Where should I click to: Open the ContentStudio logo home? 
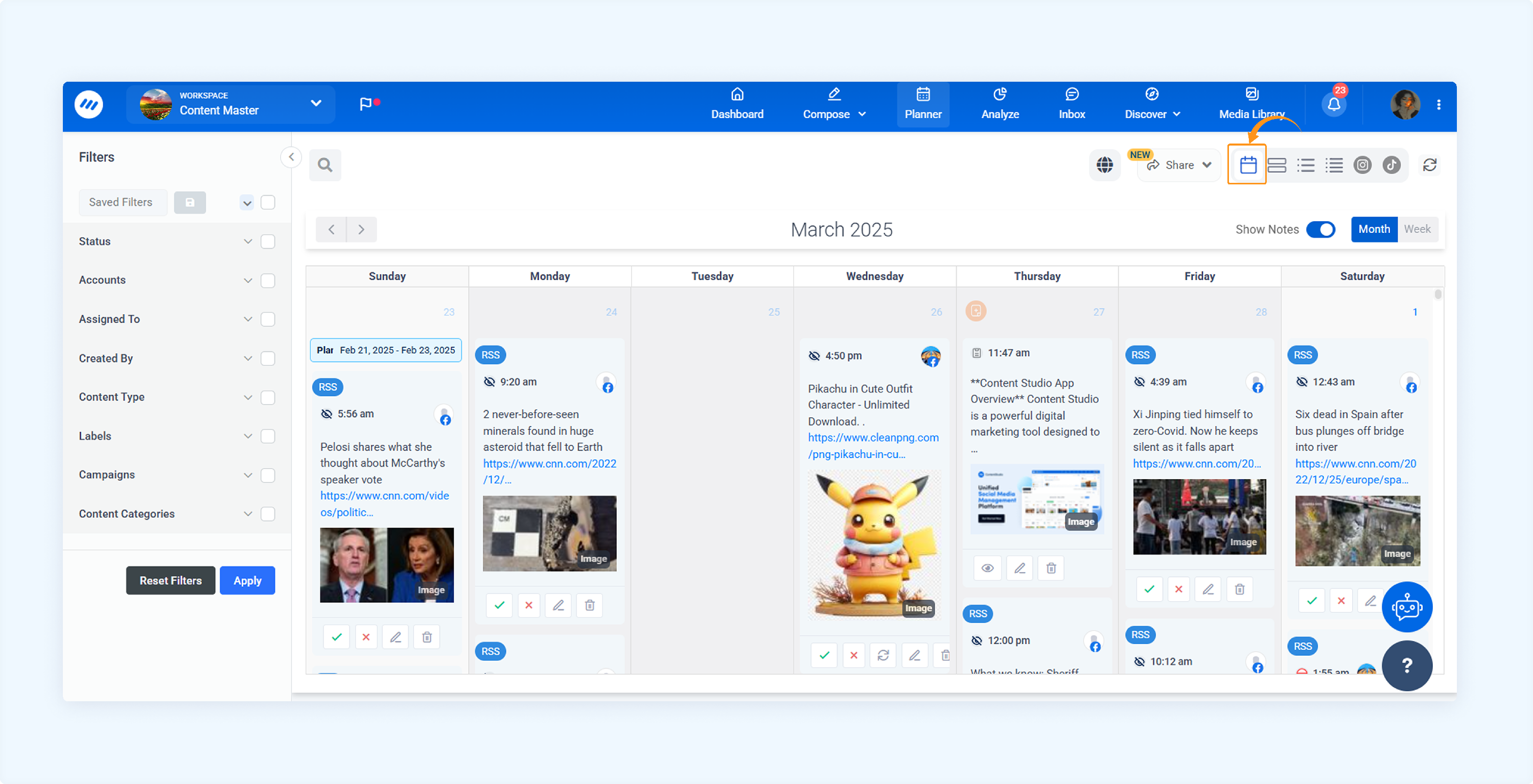89,105
